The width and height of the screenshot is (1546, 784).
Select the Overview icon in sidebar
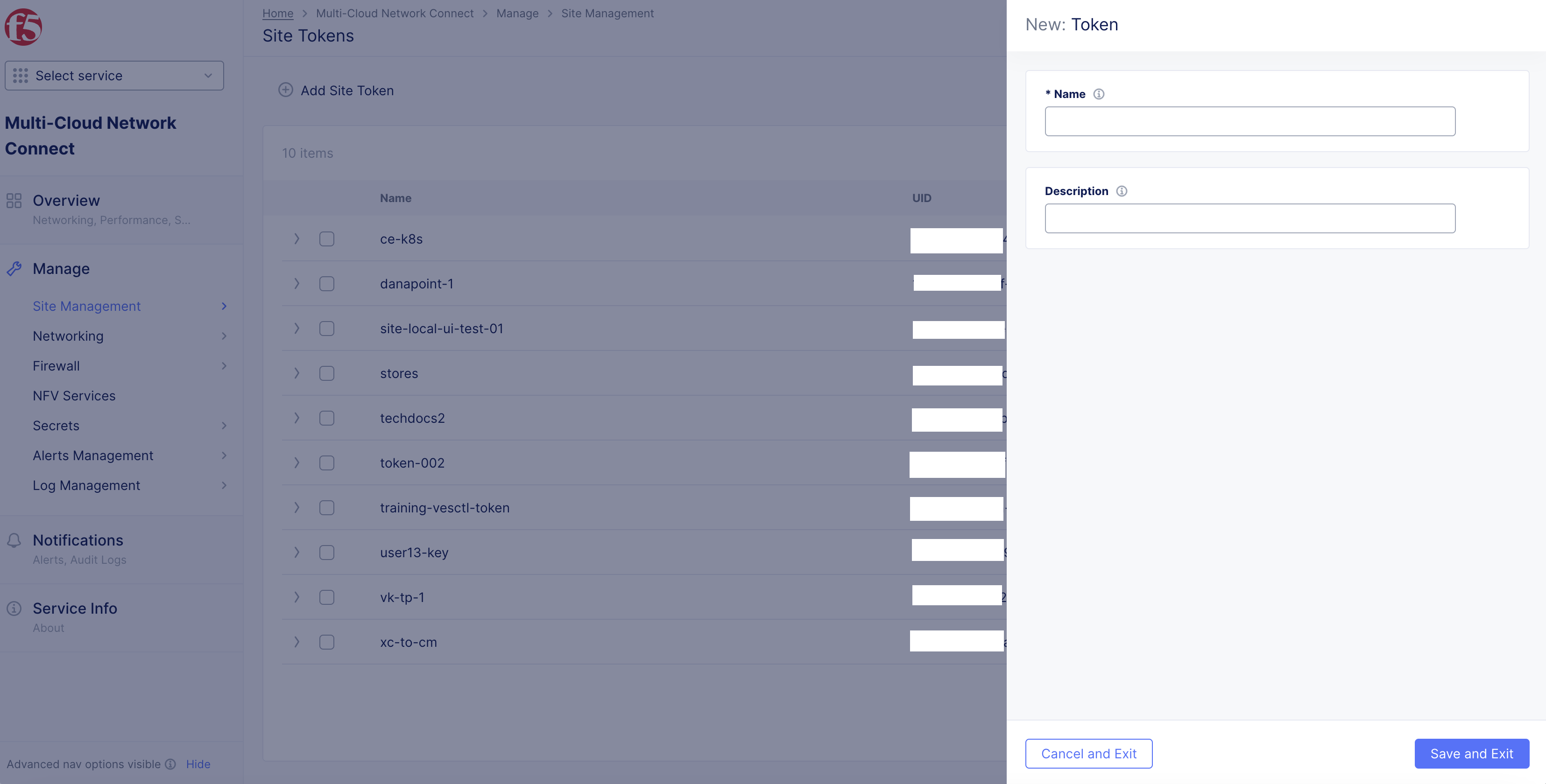14,200
